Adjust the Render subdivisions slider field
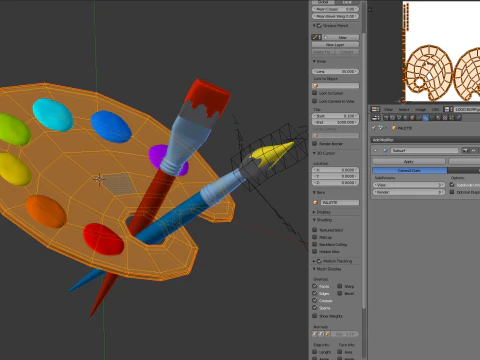 click(409, 192)
